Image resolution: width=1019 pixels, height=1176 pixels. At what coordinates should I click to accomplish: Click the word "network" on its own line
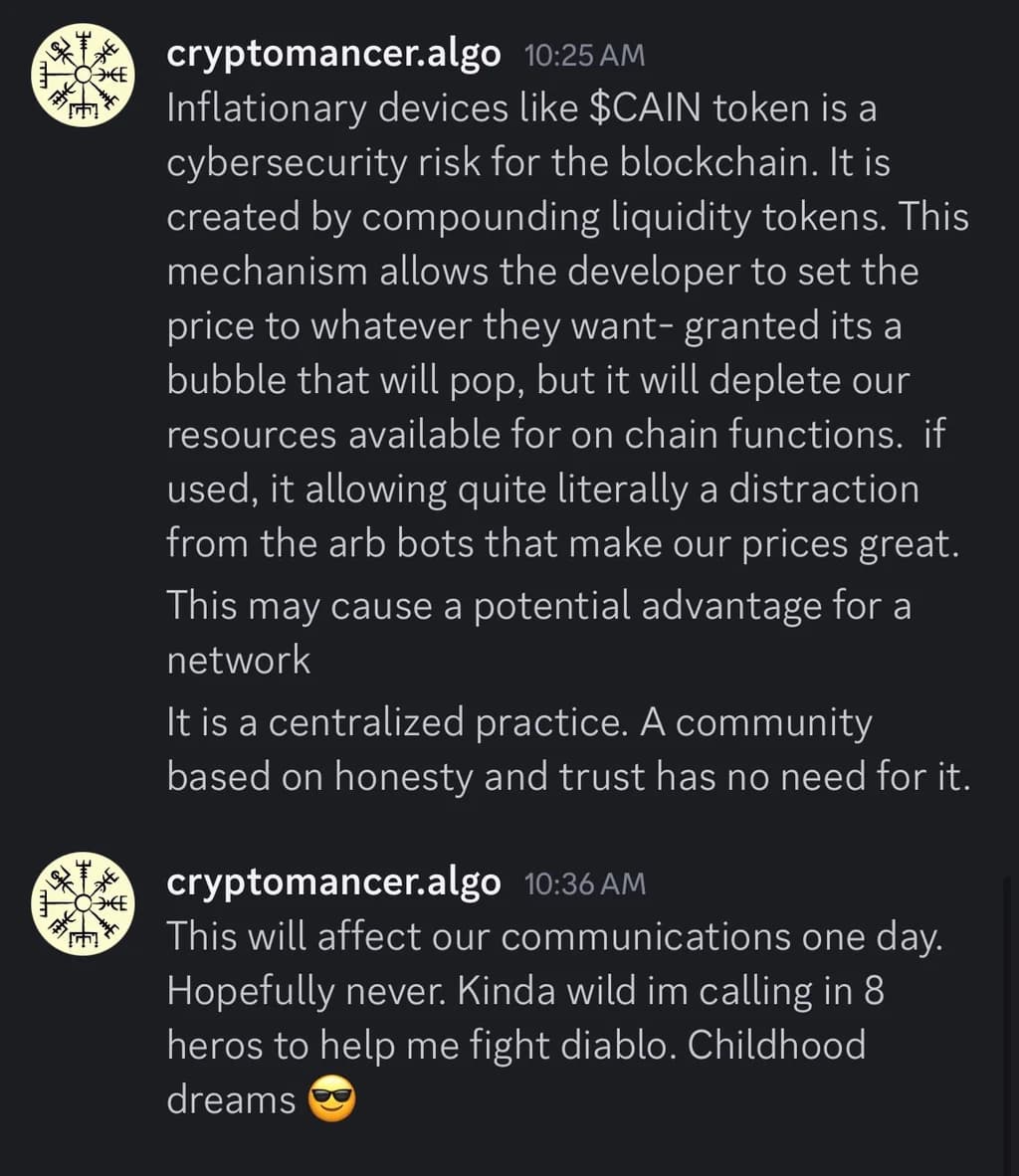239,660
